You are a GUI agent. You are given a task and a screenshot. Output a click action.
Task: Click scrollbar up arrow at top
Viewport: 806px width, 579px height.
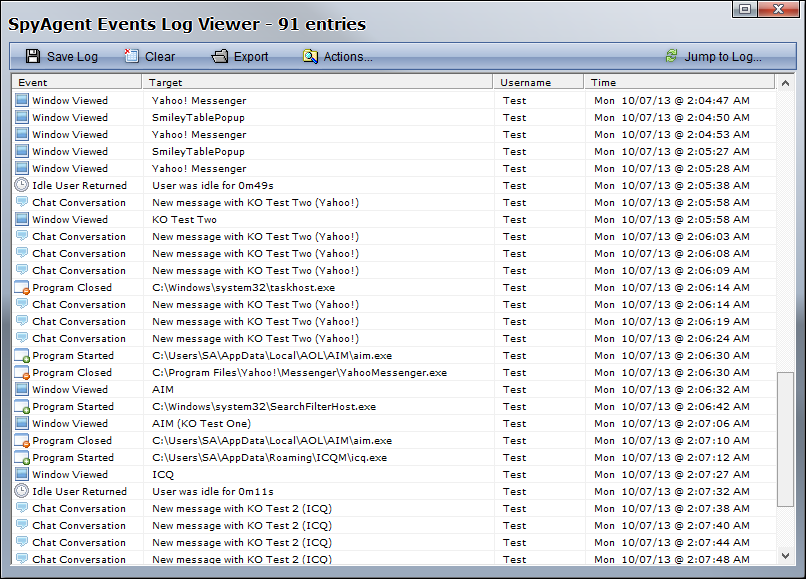click(x=786, y=83)
